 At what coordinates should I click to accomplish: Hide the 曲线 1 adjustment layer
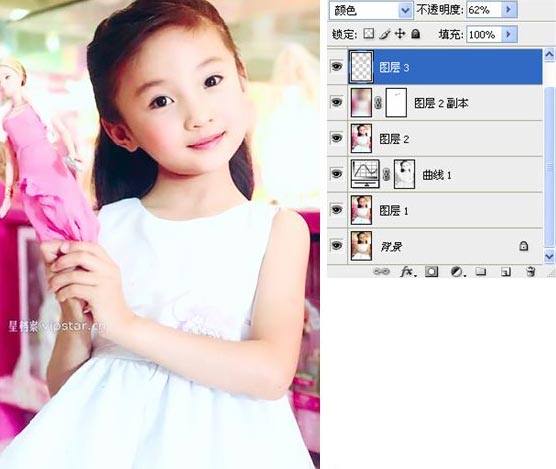(x=337, y=174)
